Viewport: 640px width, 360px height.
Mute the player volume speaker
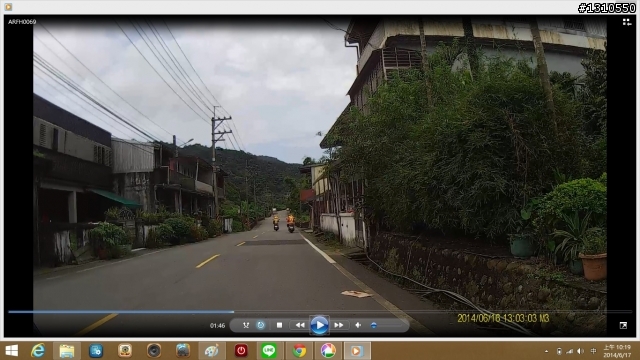(x=358, y=325)
